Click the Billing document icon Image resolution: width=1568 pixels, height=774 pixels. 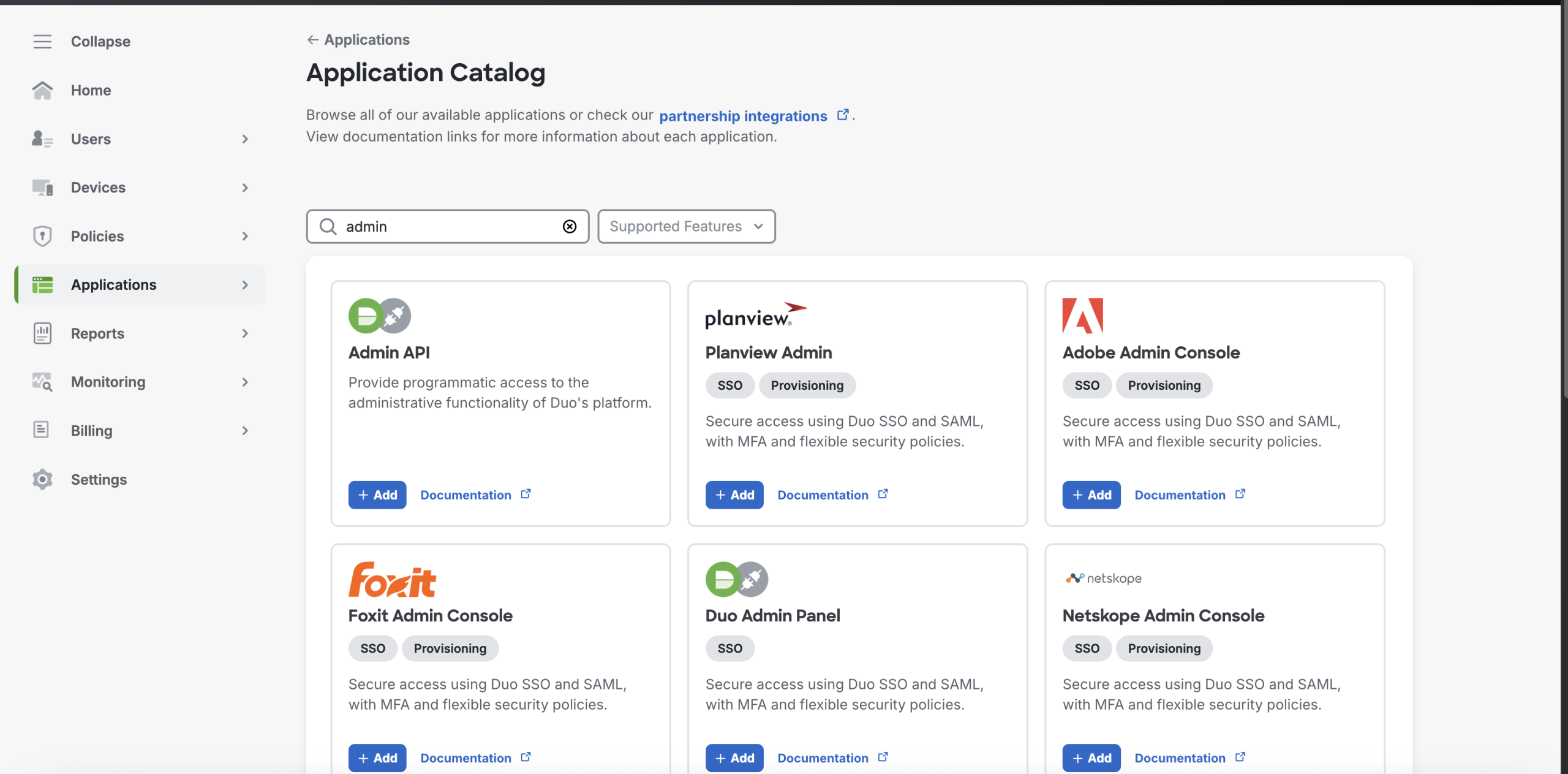coord(41,430)
